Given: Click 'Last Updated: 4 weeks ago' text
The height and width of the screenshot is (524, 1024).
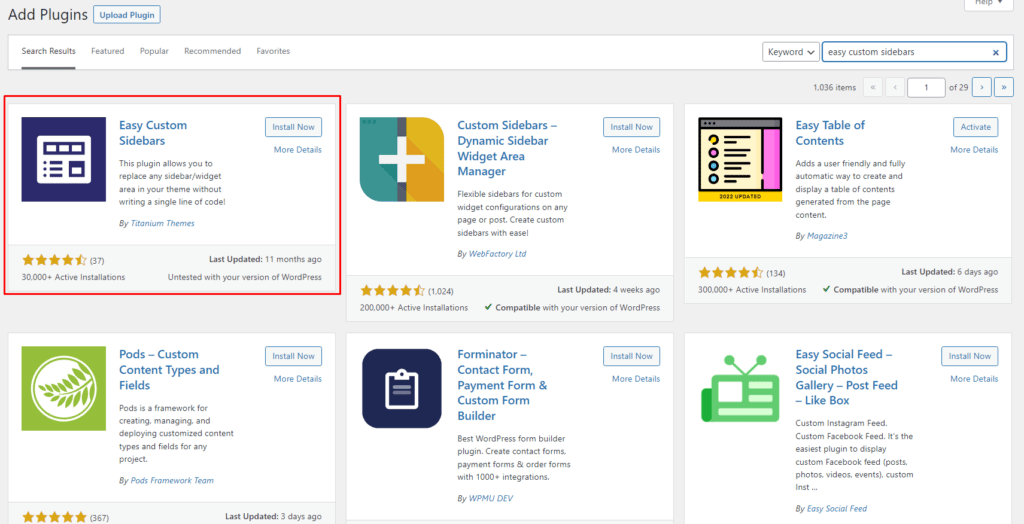Looking at the screenshot, I should (x=609, y=289).
